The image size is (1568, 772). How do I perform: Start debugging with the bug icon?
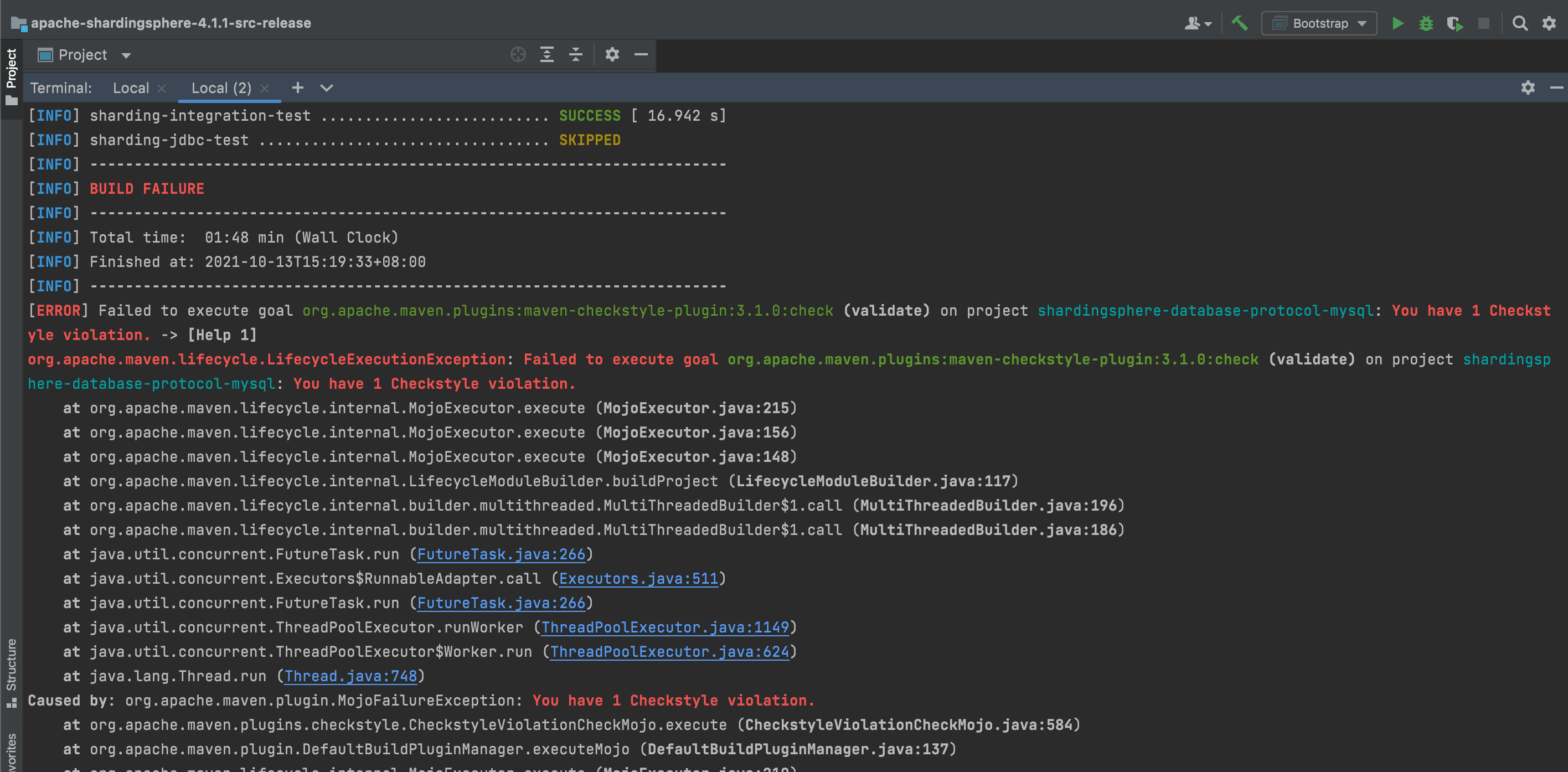[1427, 23]
